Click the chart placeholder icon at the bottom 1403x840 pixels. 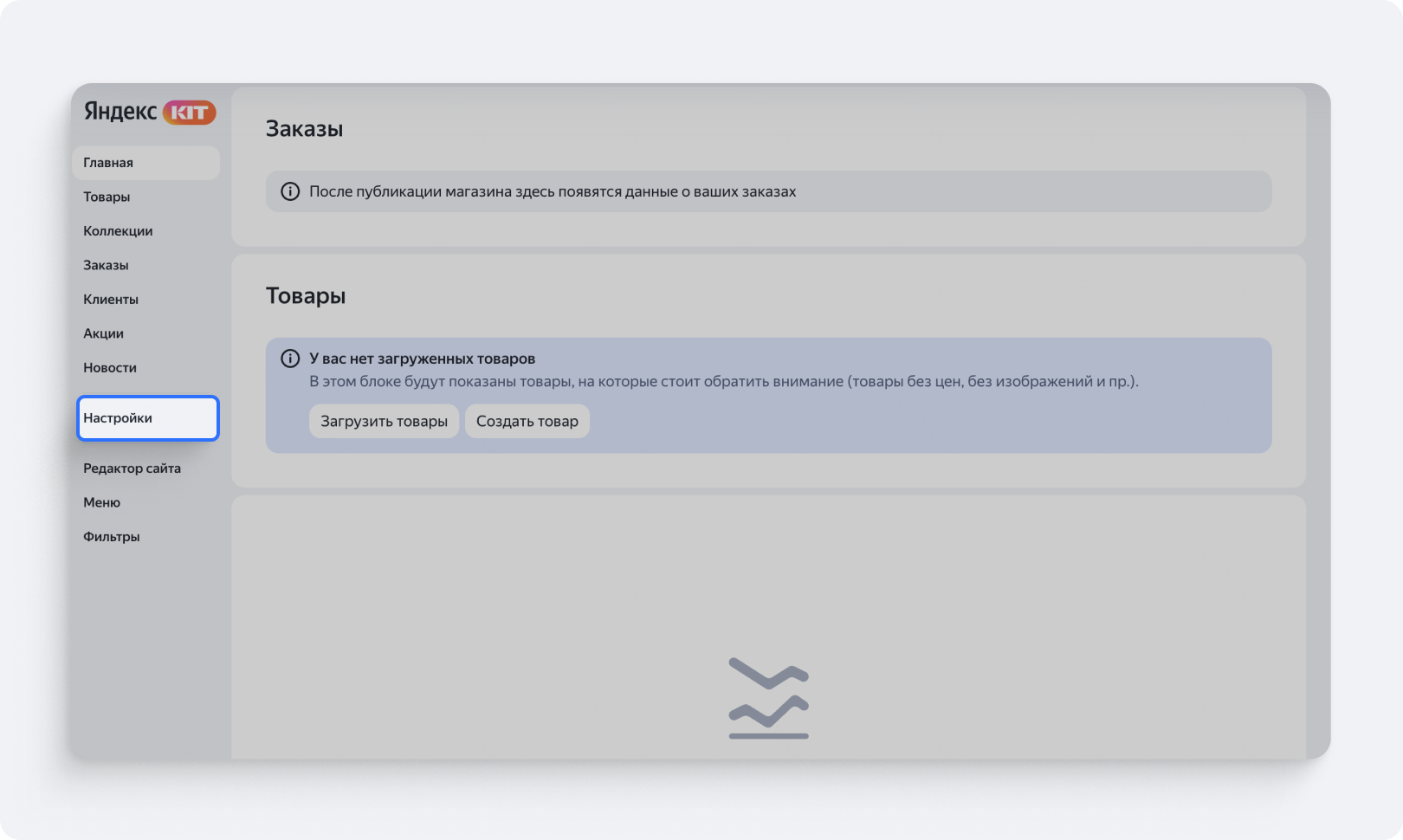click(768, 698)
